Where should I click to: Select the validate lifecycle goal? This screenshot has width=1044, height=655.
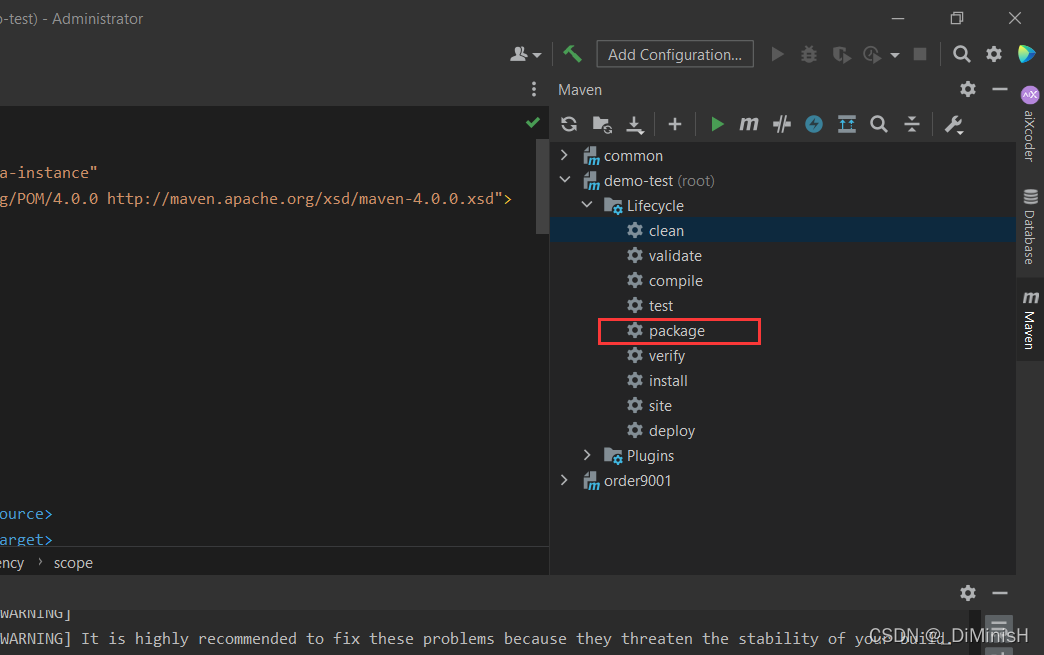tap(675, 256)
